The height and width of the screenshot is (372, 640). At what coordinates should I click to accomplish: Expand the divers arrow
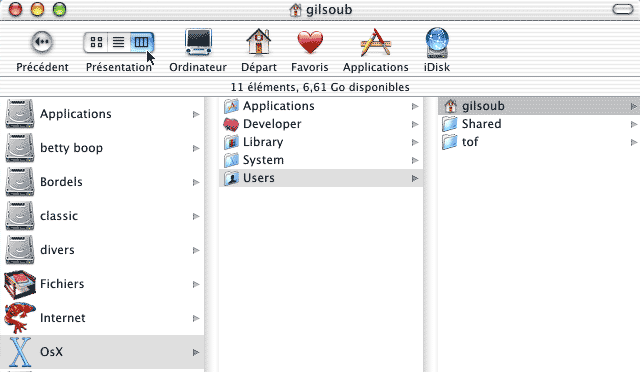(x=196, y=250)
